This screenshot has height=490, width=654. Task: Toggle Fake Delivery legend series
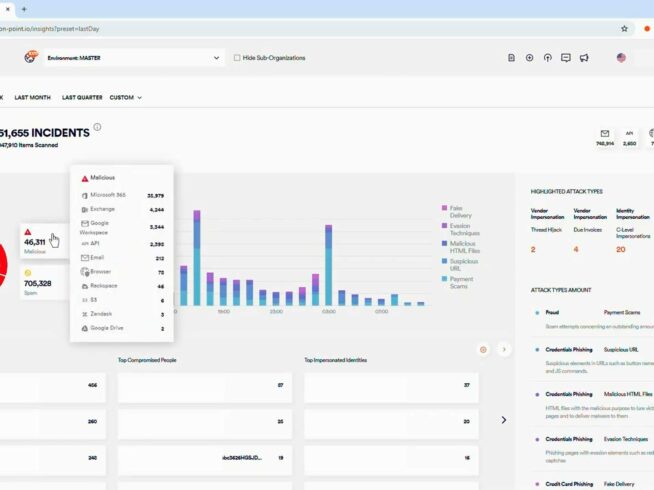[x=457, y=211]
